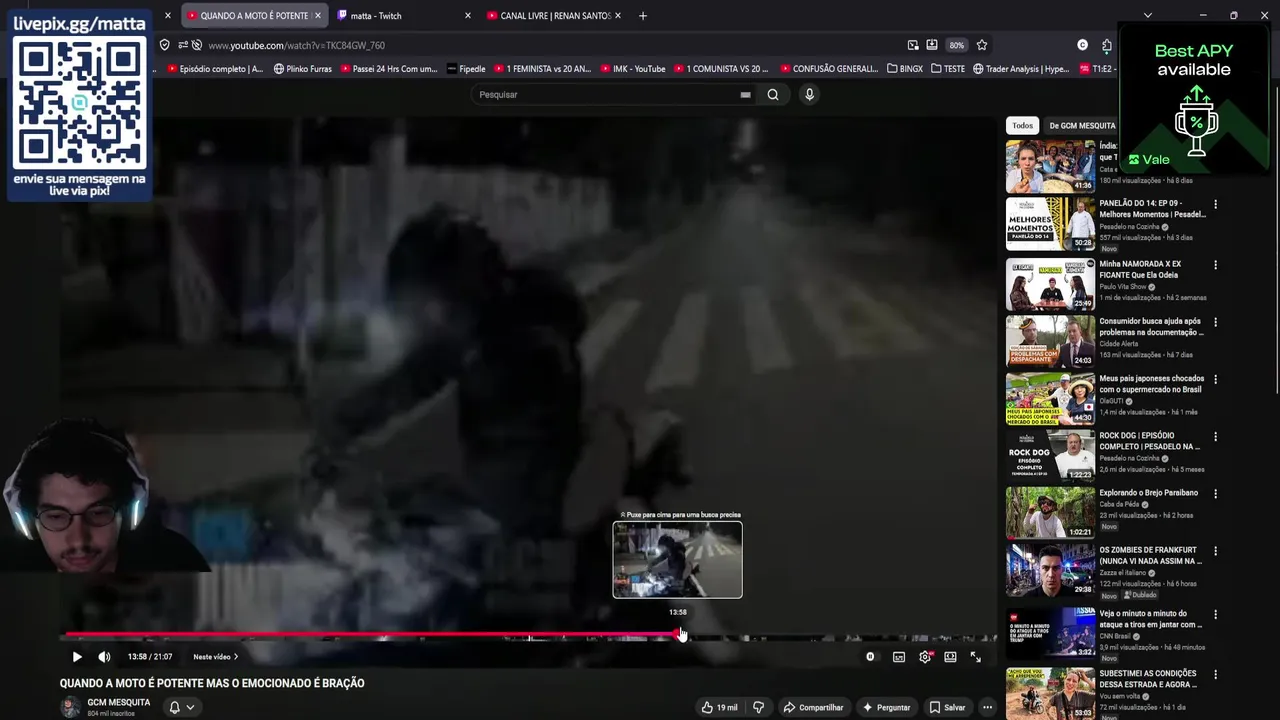
Task: Open the TESTE bookmarks folder
Action: [948, 69]
